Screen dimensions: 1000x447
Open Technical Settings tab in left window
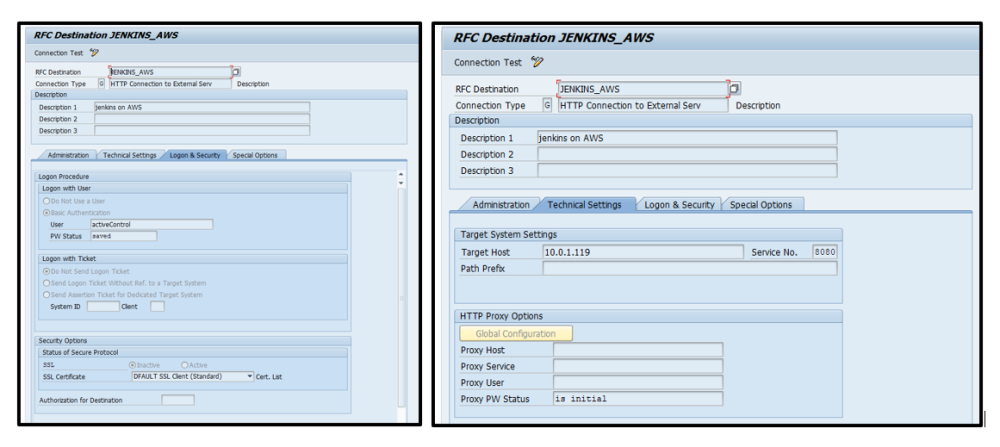click(129, 155)
